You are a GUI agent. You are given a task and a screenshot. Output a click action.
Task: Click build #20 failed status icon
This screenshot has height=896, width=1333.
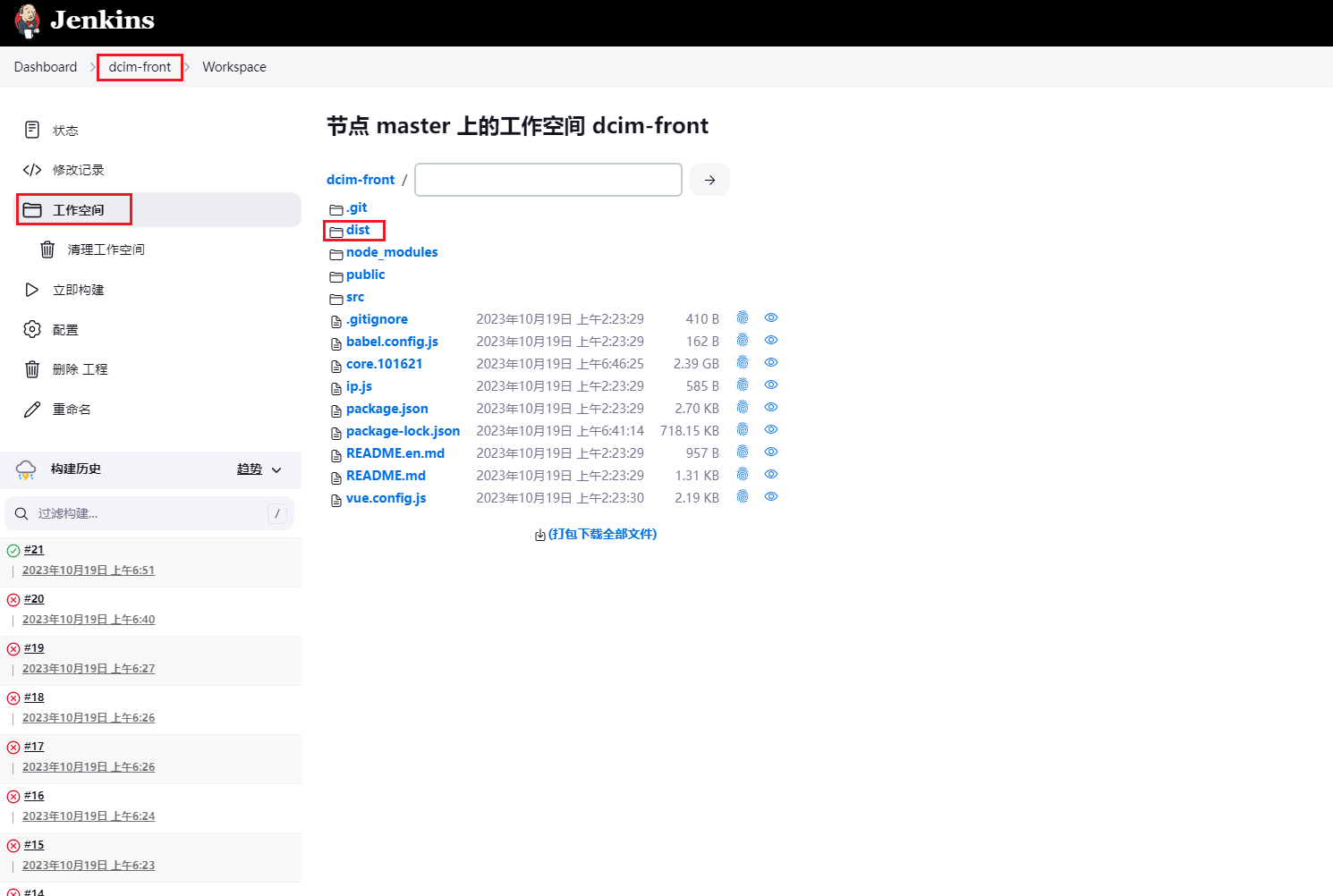tap(13, 600)
